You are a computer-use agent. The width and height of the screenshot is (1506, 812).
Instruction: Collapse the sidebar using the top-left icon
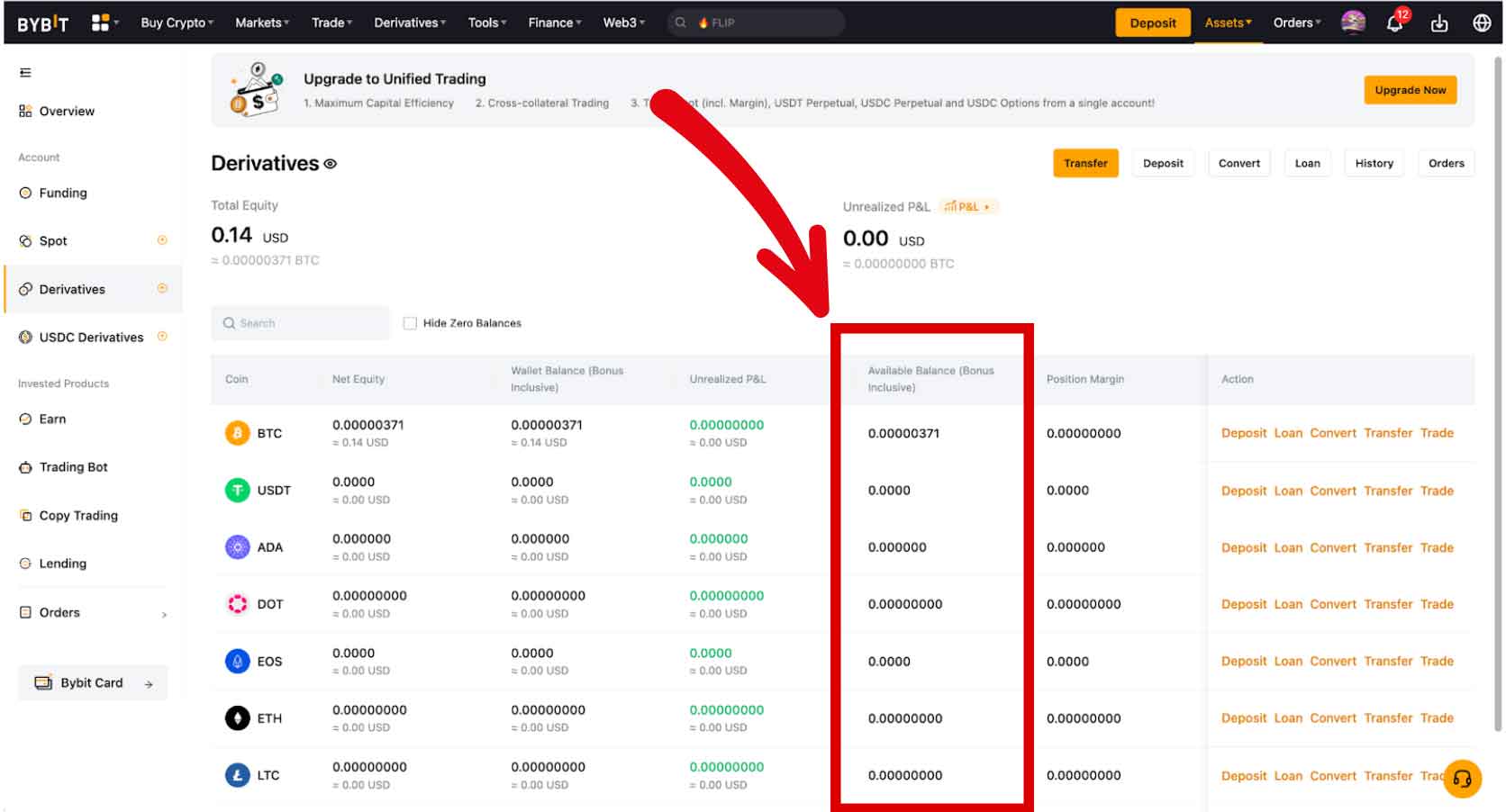click(x=25, y=71)
